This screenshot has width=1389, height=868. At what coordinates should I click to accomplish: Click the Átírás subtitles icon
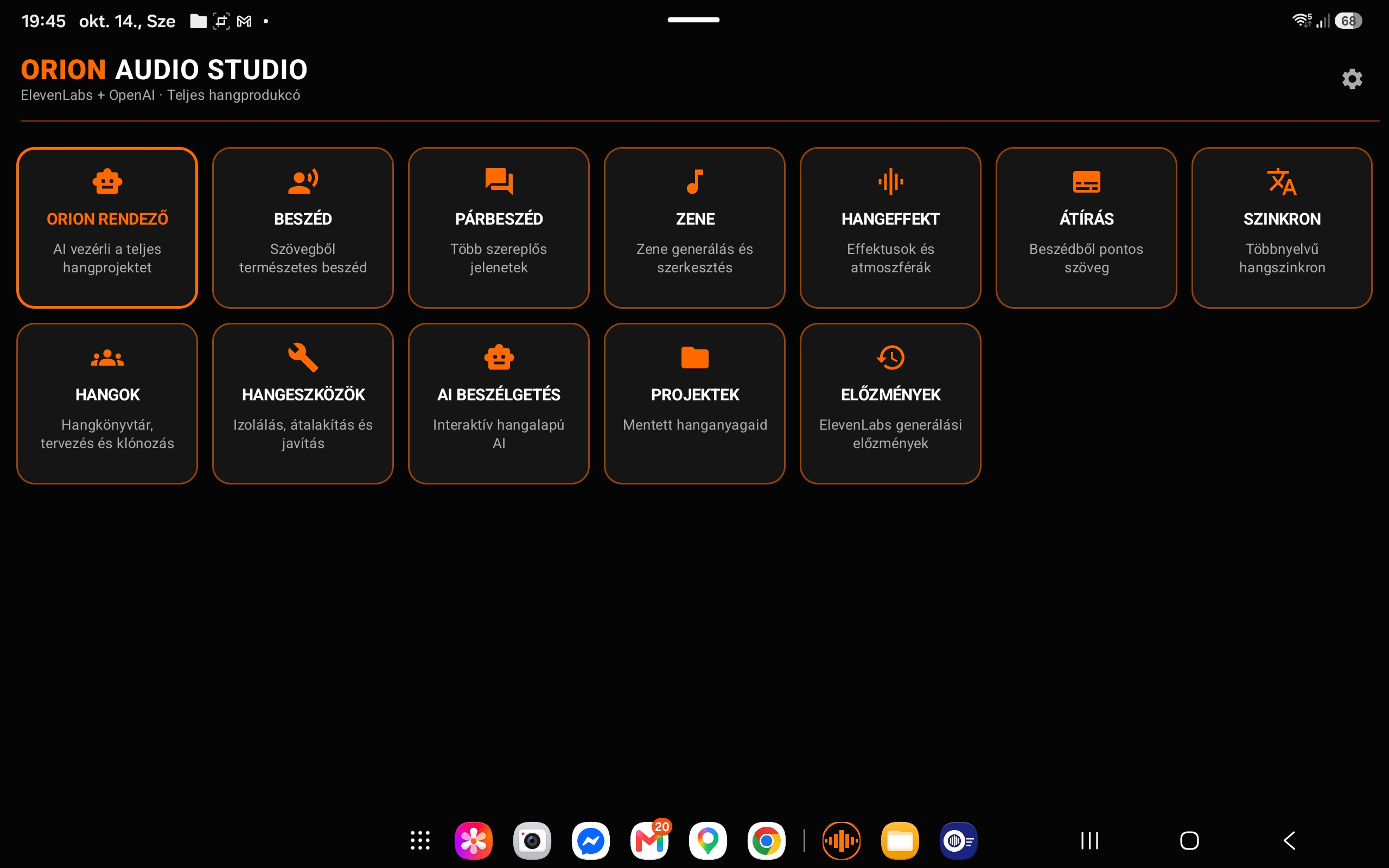tap(1087, 181)
